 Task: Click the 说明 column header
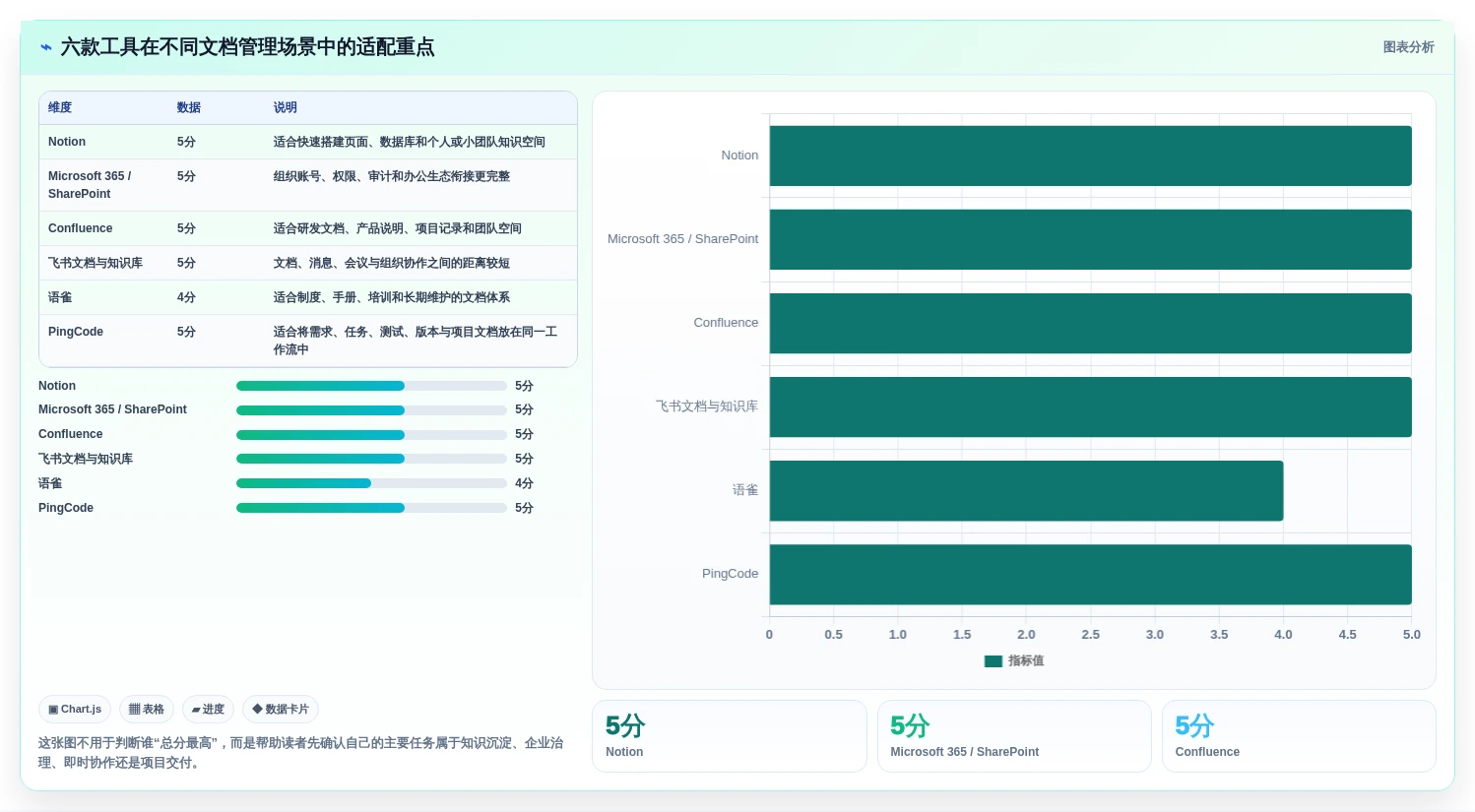[x=286, y=107]
